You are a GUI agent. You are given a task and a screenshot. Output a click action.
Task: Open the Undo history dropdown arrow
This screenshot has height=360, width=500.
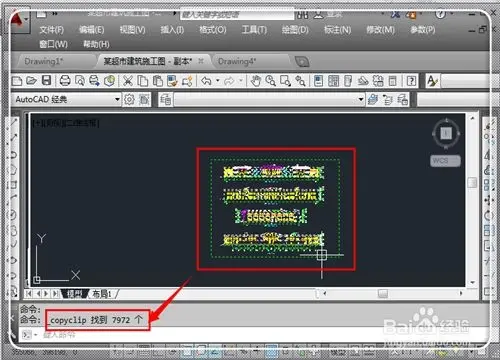pyautogui.click(x=217, y=81)
